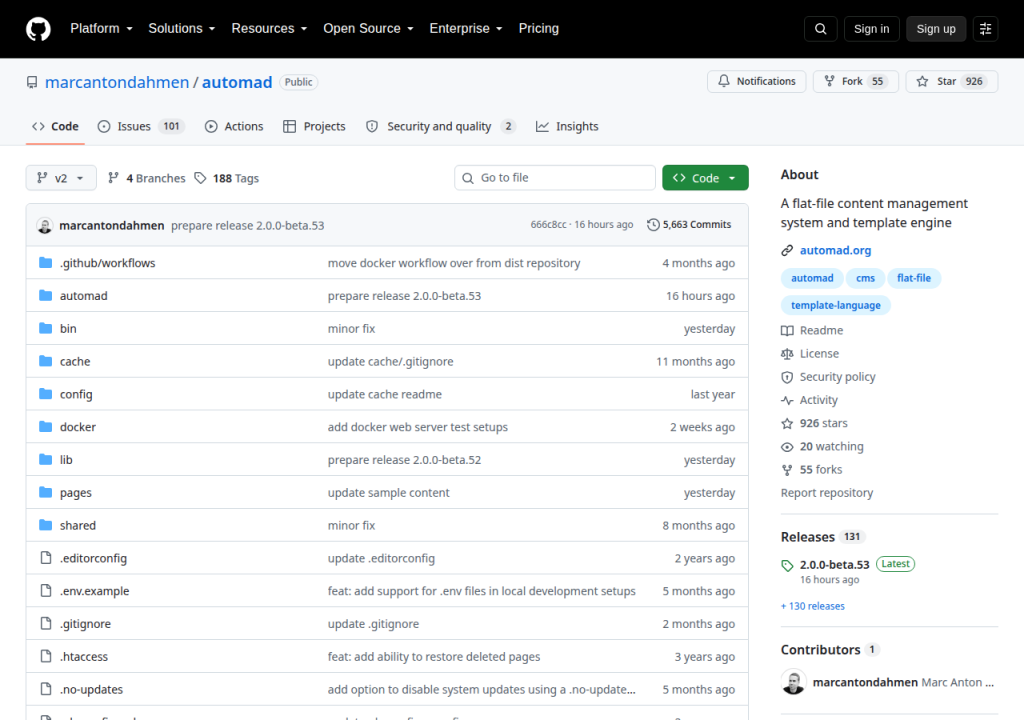1024x720 pixels.
Task: Click the tag icon next to 188 Tags
Action: click(200, 178)
